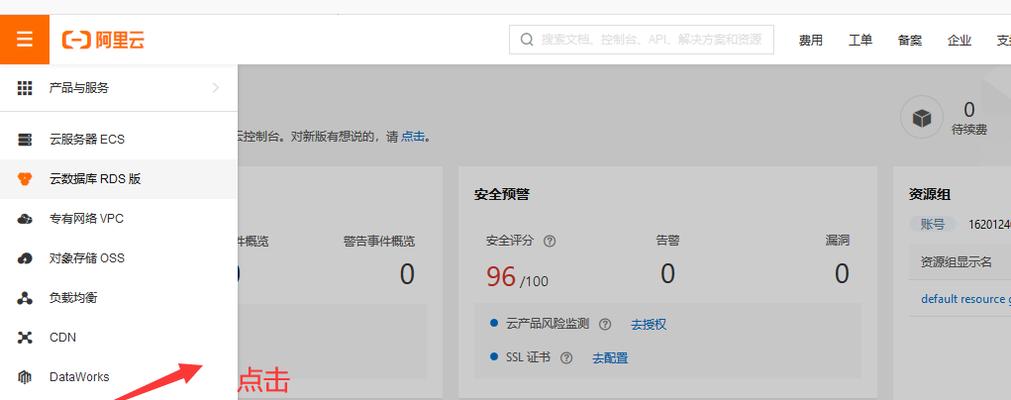Viewport: 1011px width, 400px height.
Task: Click the load balancing icon
Action: 25,298
